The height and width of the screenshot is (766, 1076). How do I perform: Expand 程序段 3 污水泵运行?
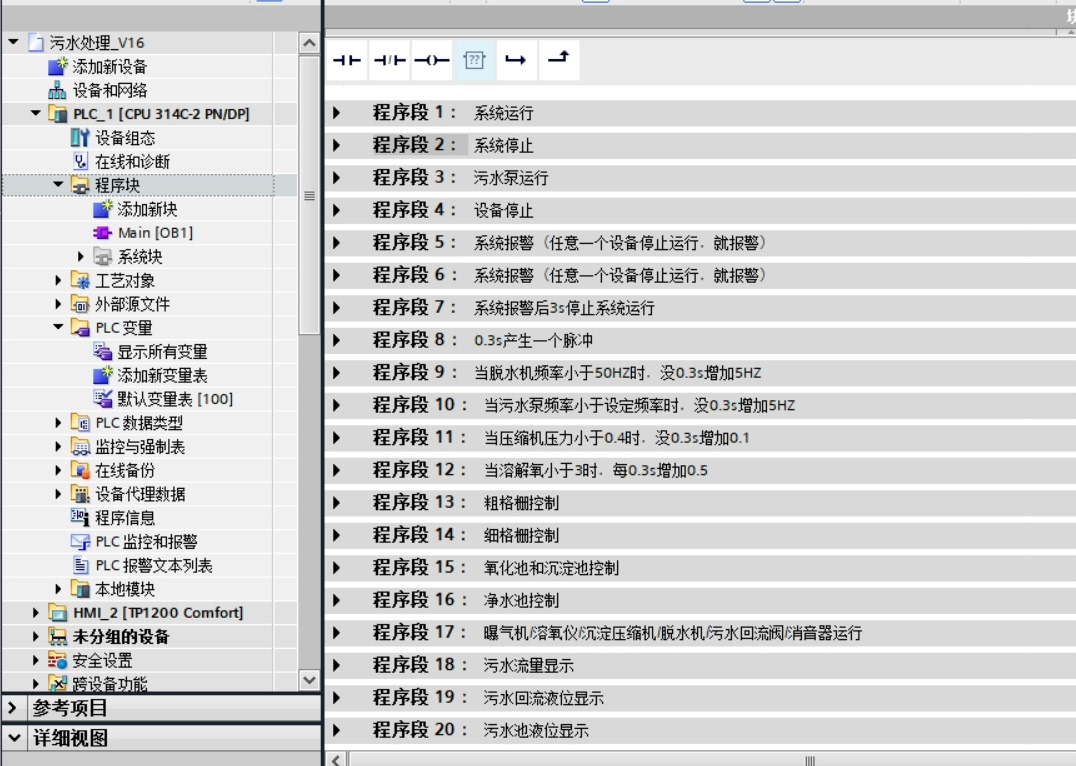(x=336, y=178)
